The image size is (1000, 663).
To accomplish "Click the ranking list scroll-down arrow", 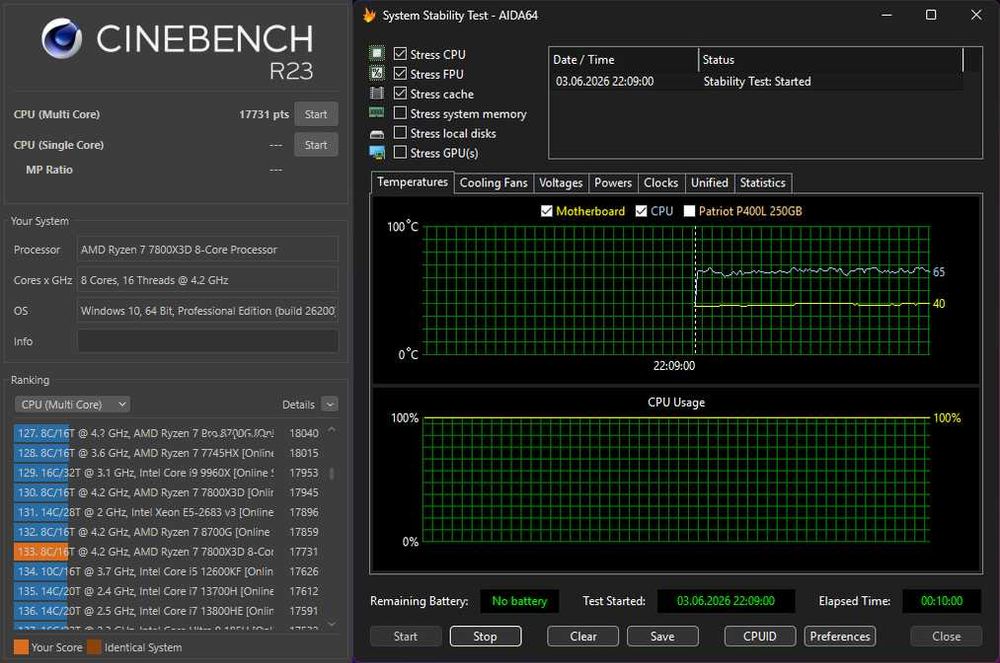I will pyautogui.click(x=332, y=623).
